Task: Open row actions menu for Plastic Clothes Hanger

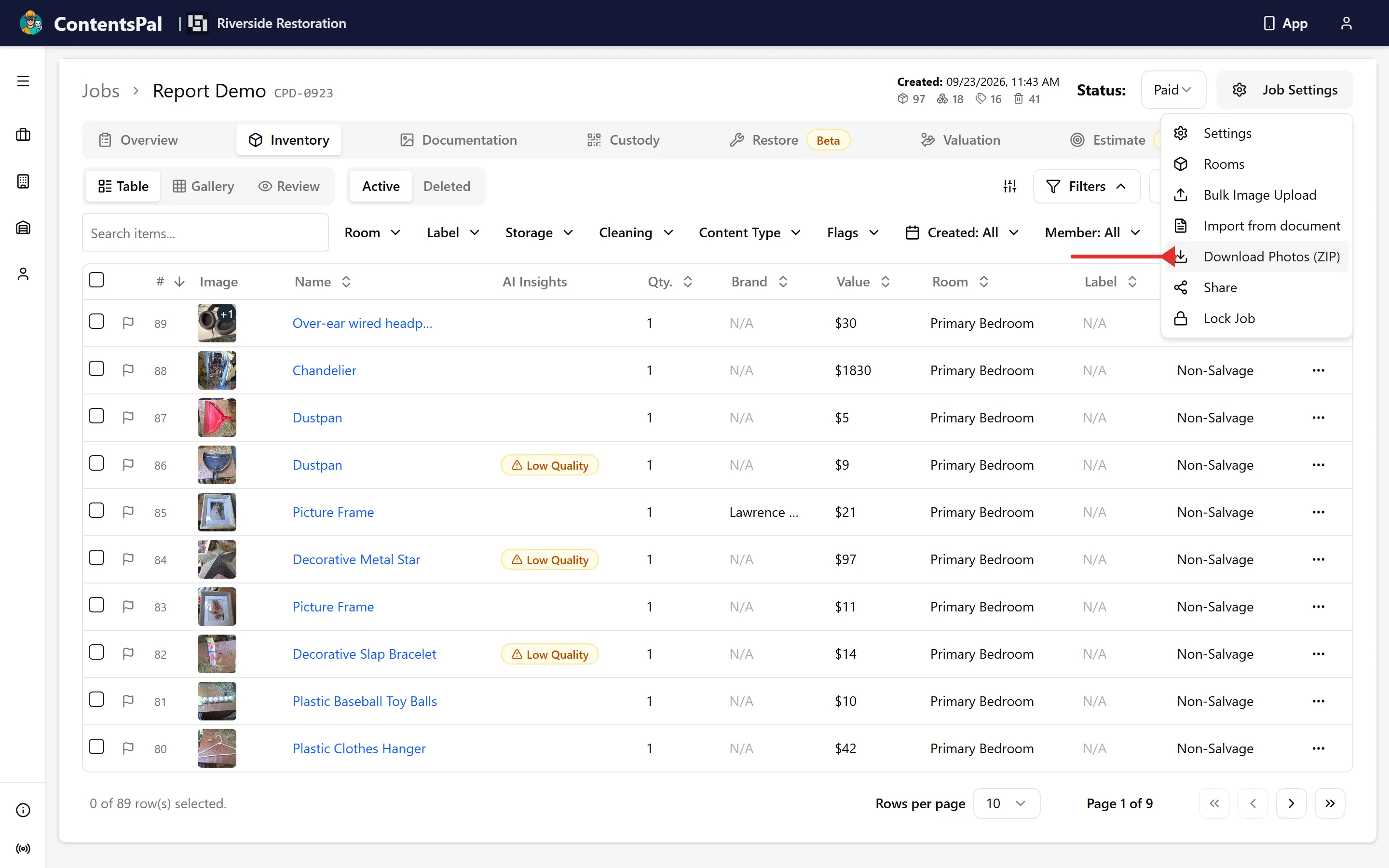Action: (x=1319, y=748)
